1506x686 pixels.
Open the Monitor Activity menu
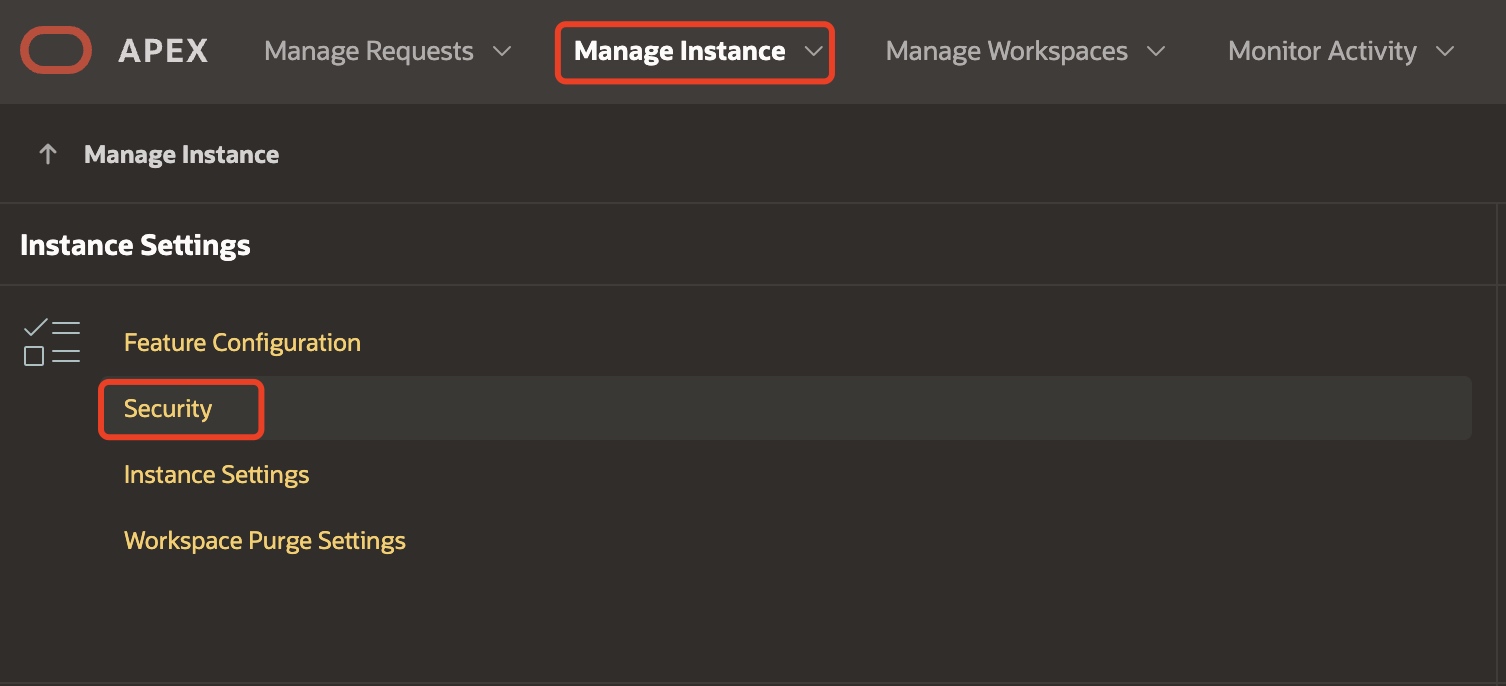pyautogui.click(x=1322, y=51)
